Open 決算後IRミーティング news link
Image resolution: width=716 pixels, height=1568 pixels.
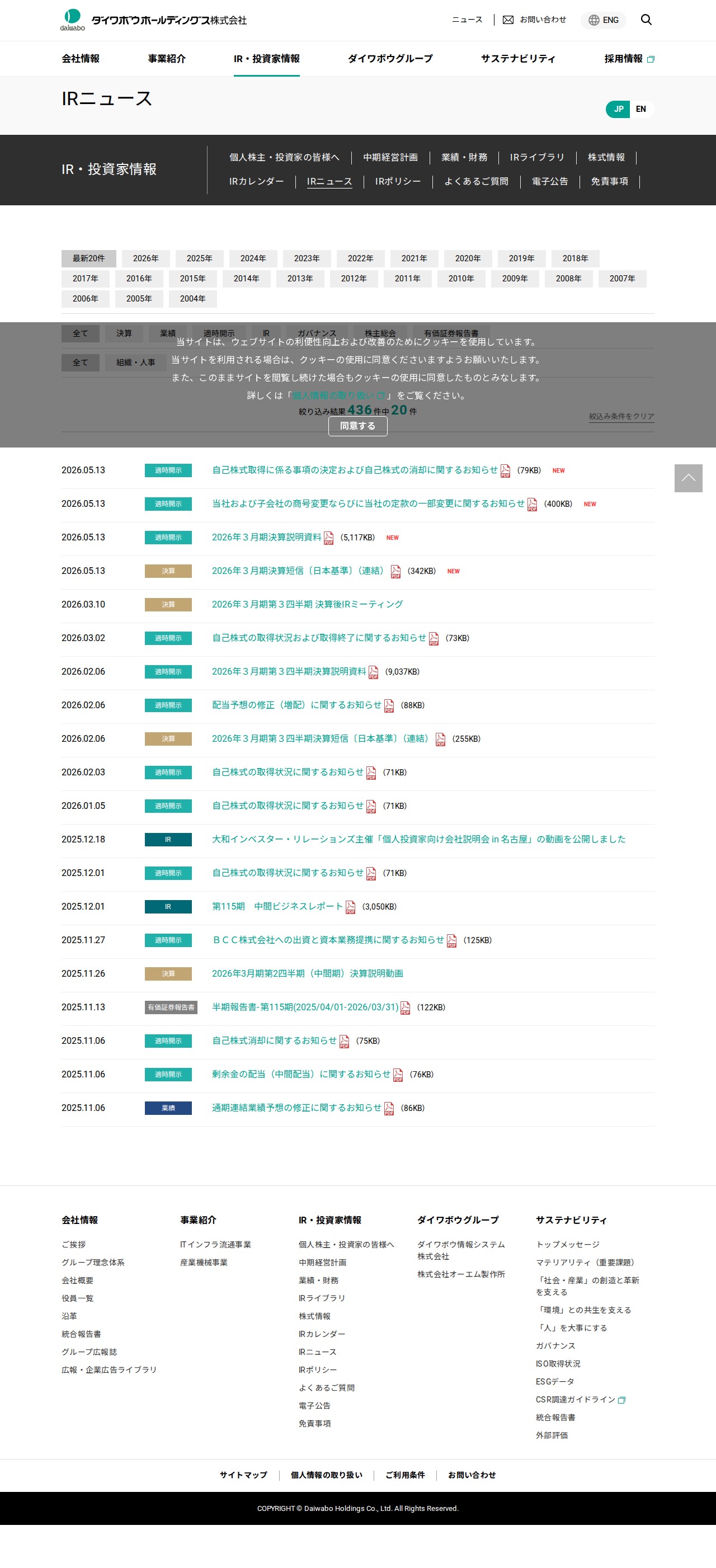pos(308,605)
